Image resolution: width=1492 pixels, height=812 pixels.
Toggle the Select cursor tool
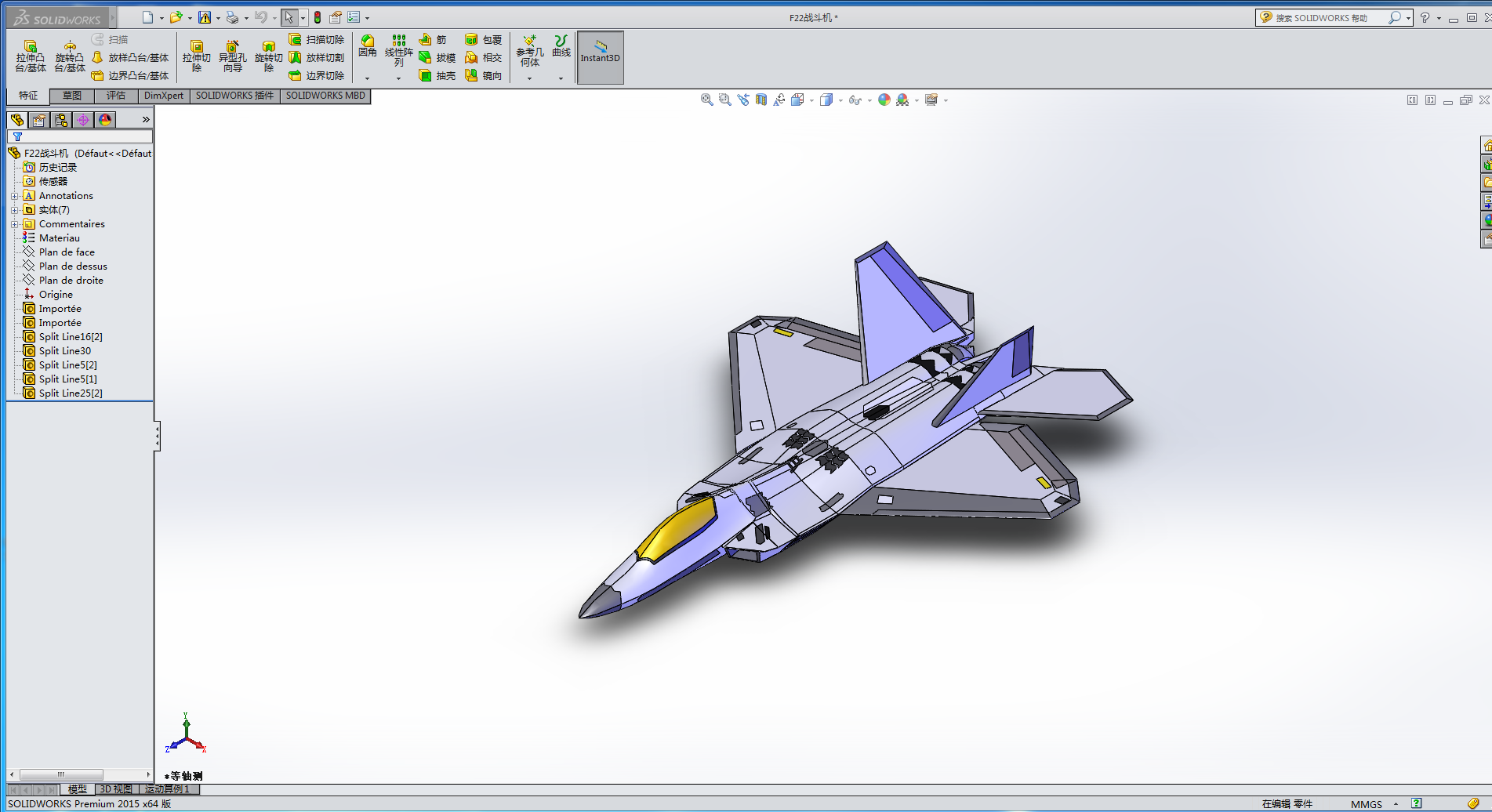point(289,17)
